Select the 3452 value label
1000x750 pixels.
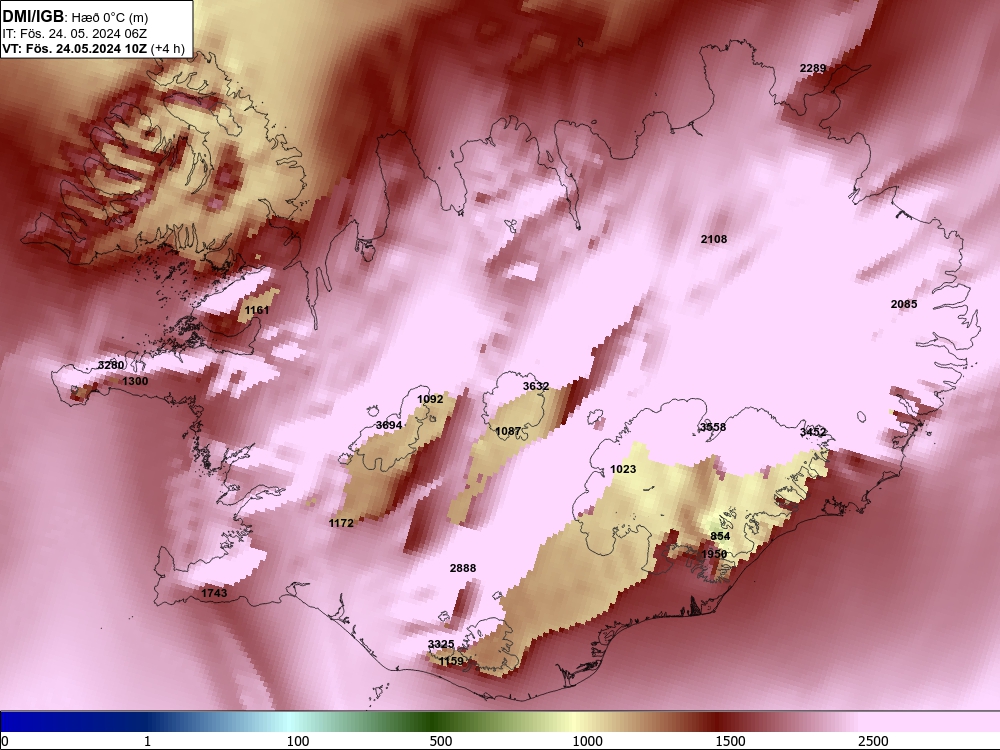pyautogui.click(x=813, y=432)
